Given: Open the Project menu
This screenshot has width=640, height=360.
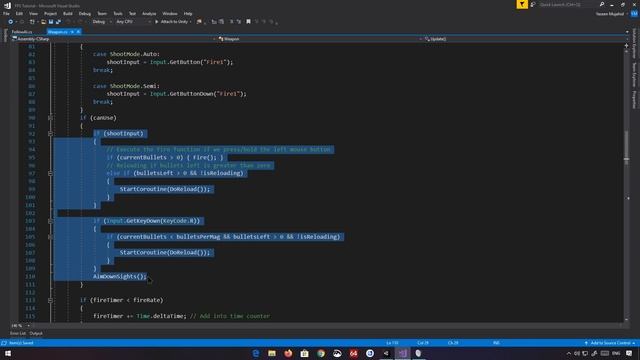Looking at the screenshot, I should point(51,13).
